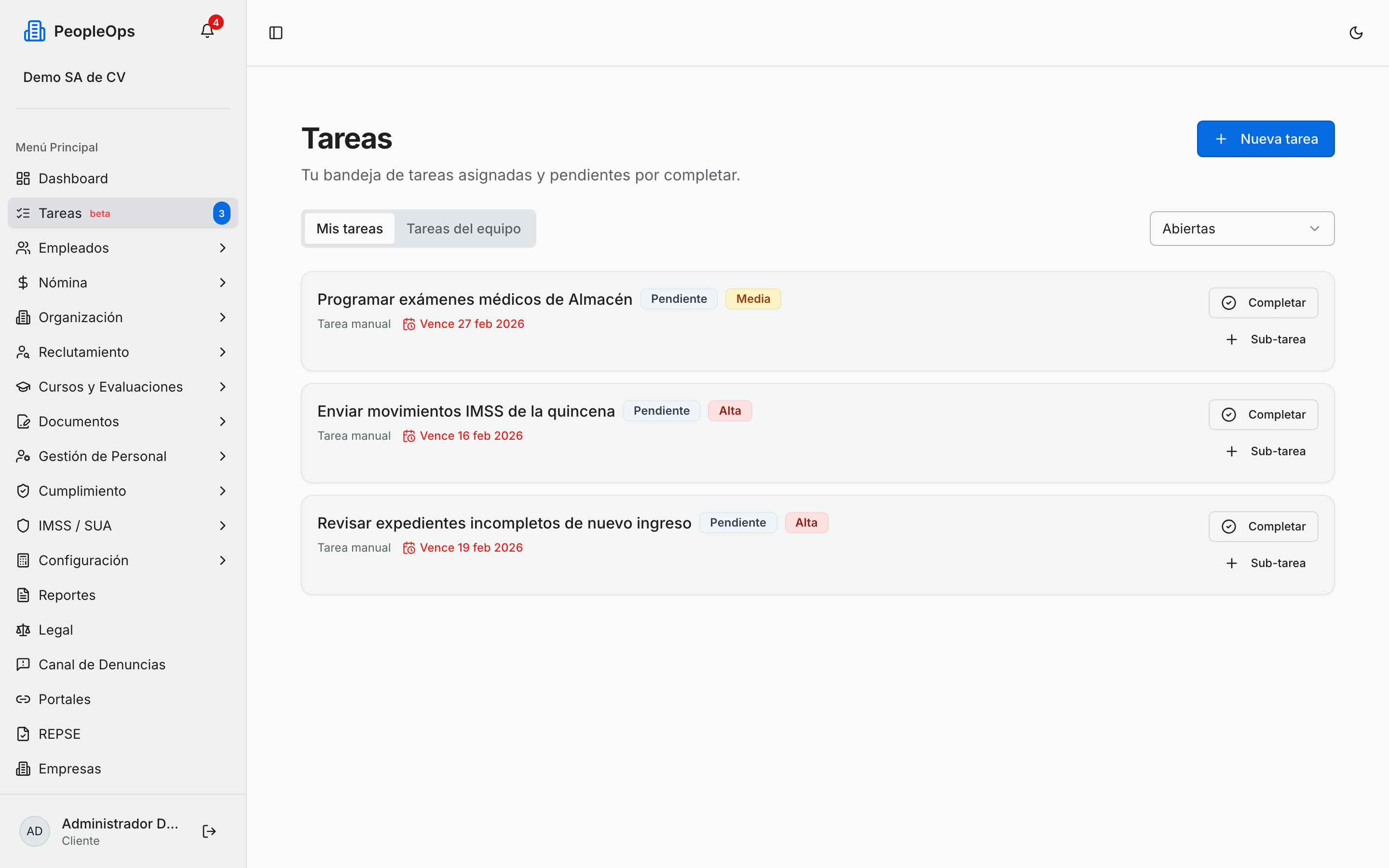1389x868 pixels.
Task: Click the logout icon next to Administrador
Action: pos(209,831)
